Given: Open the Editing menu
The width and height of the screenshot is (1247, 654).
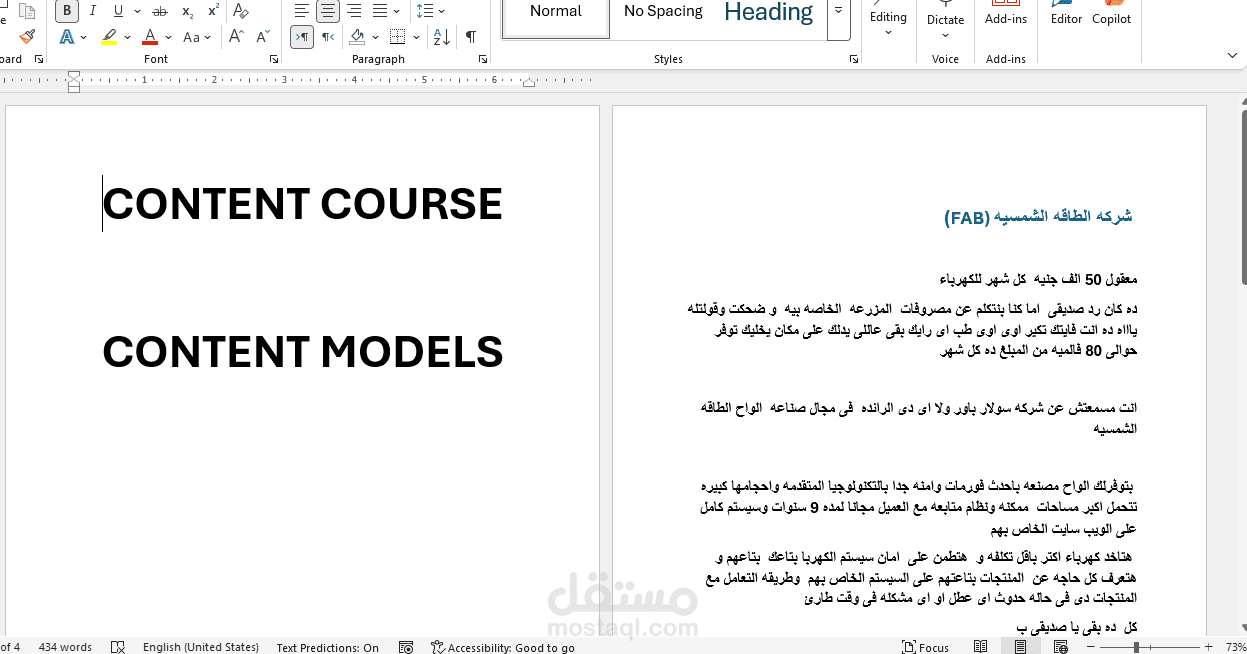Looking at the screenshot, I should click(888, 20).
